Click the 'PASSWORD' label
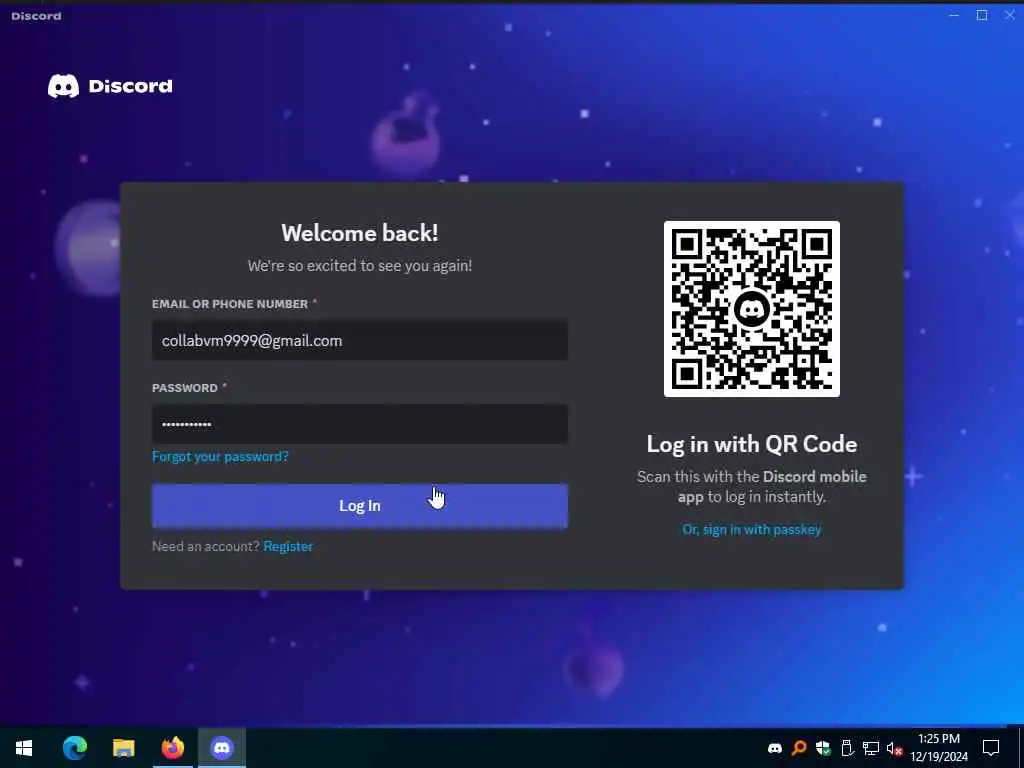 [185, 388]
